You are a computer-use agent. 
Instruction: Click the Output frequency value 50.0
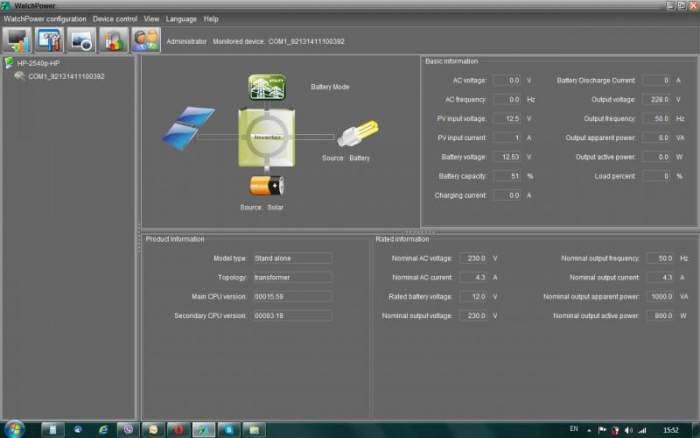click(656, 119)
